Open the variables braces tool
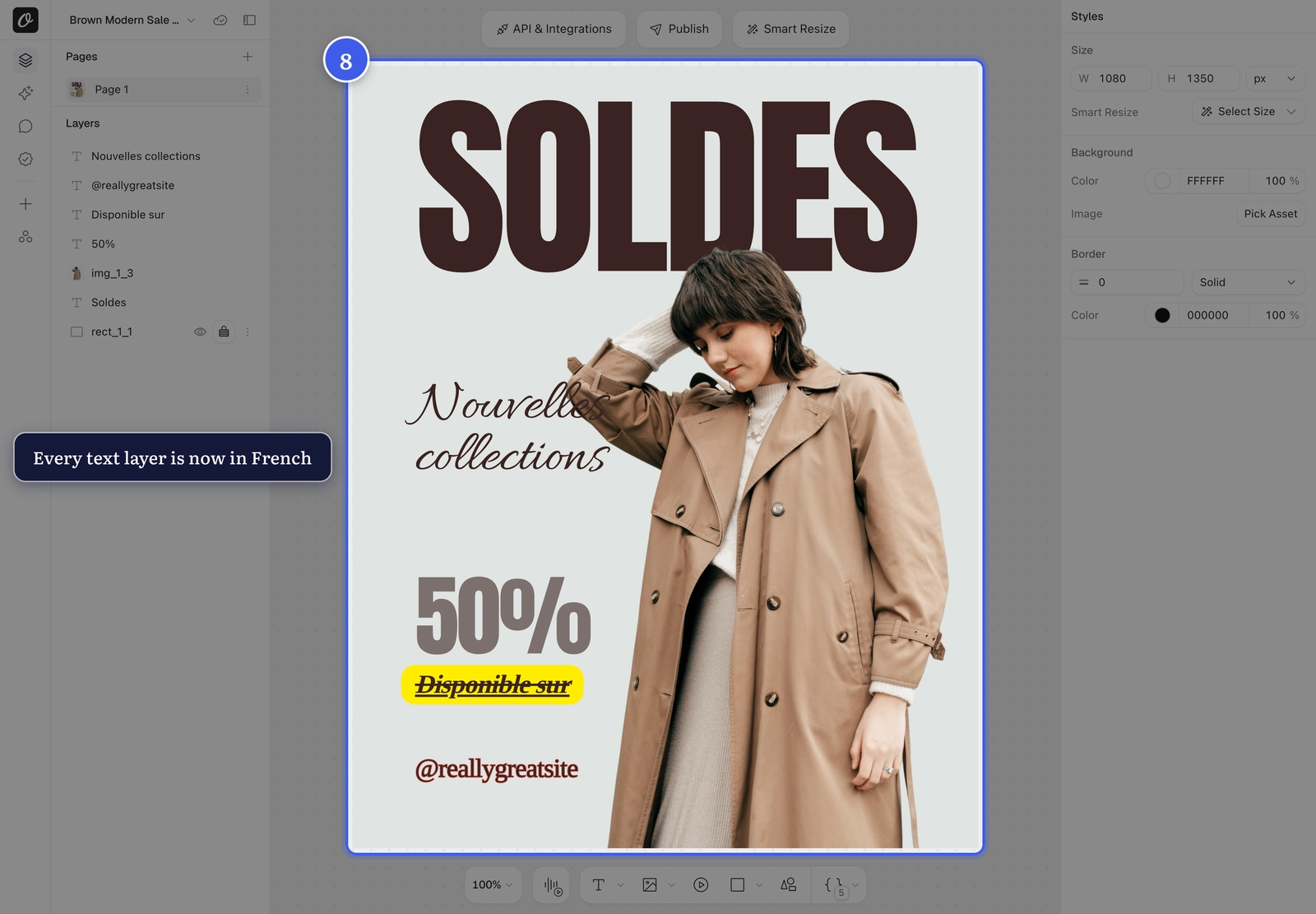This screenshot has width=1316, height=914. (x=833, y=885)
